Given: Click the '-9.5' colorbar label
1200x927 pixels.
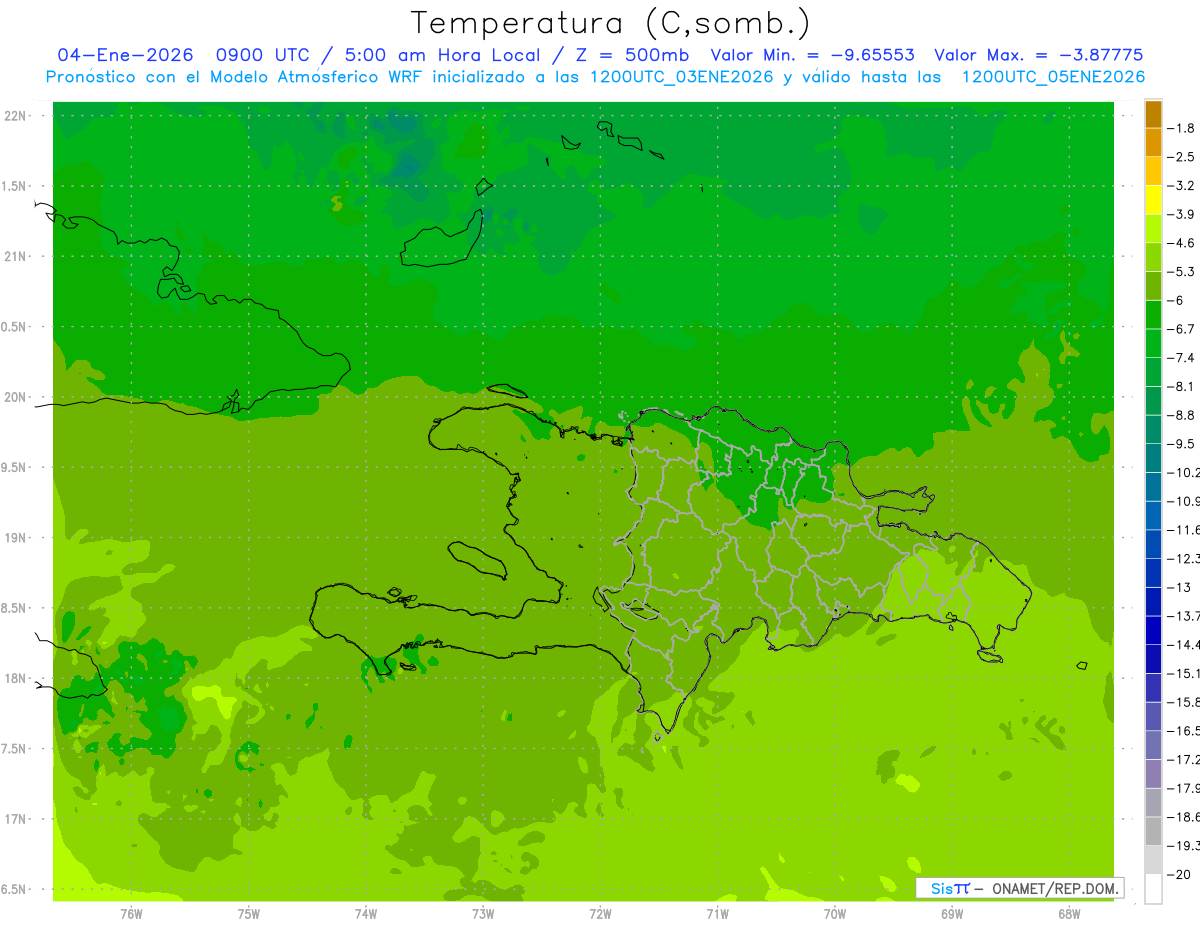Looking at the screenshot, I should (1181, 444).
